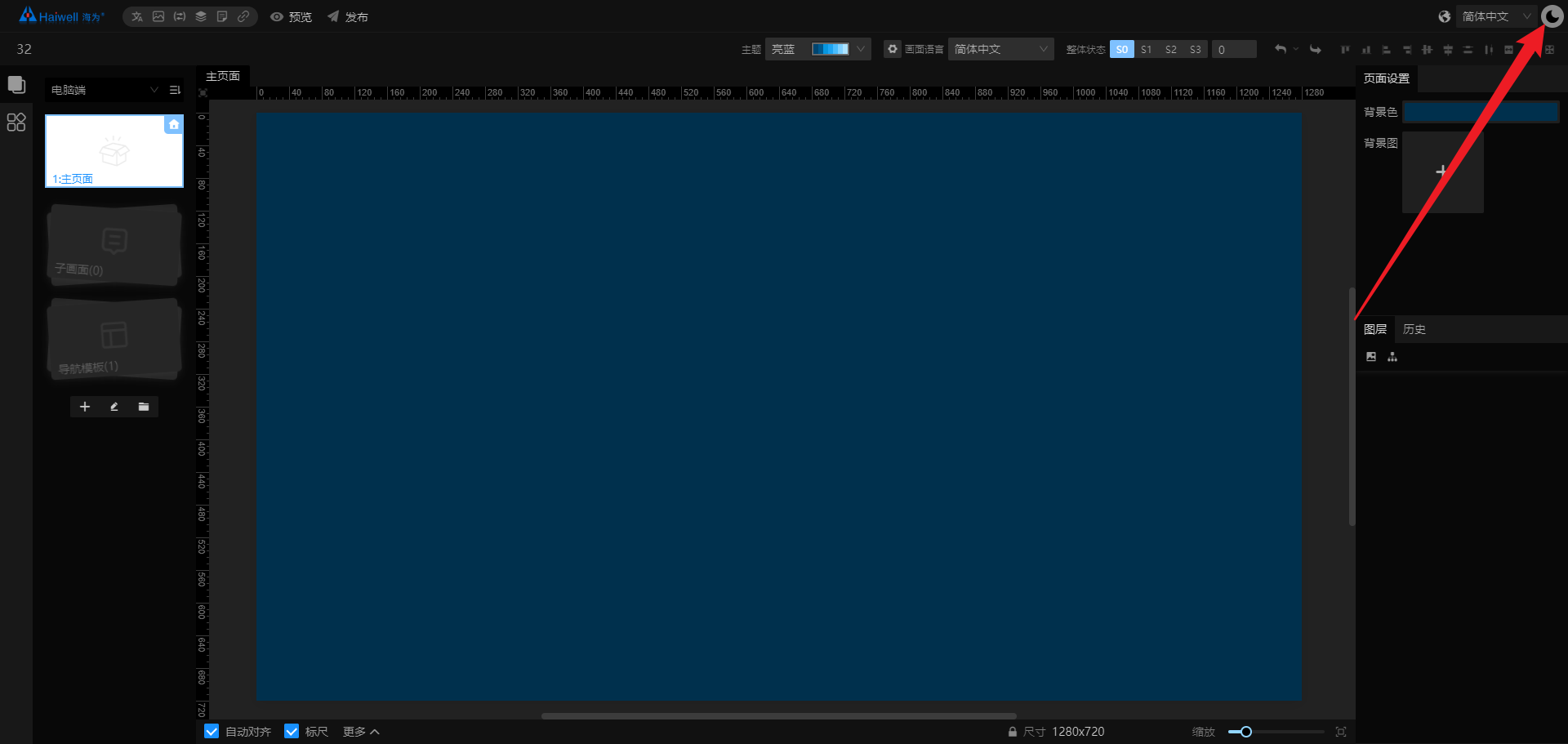Select overall state S2
The image size is (1568, 744).
coord(1171,49)
